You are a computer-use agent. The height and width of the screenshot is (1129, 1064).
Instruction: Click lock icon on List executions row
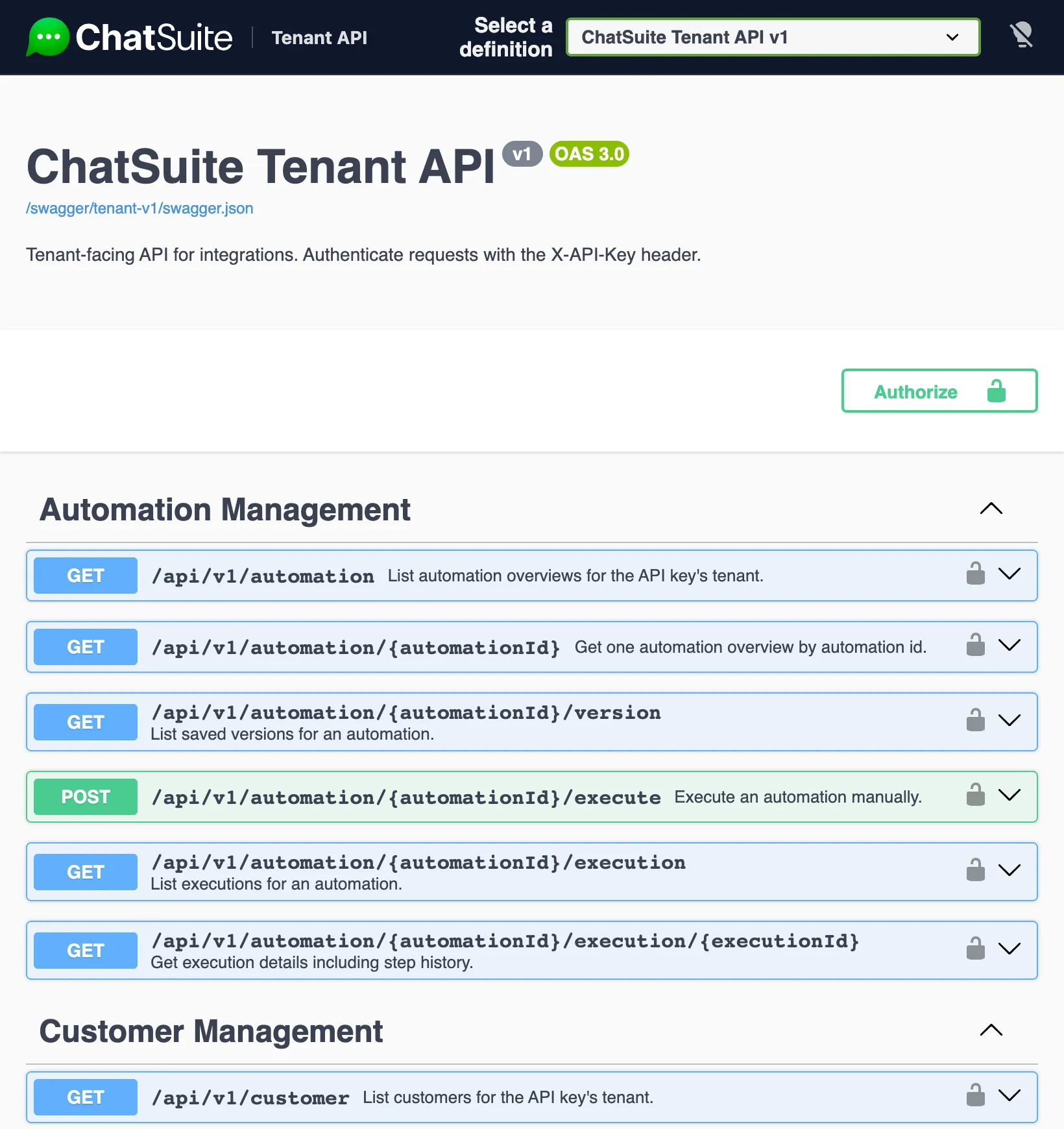pyautogui.click(x=975, y=870)
